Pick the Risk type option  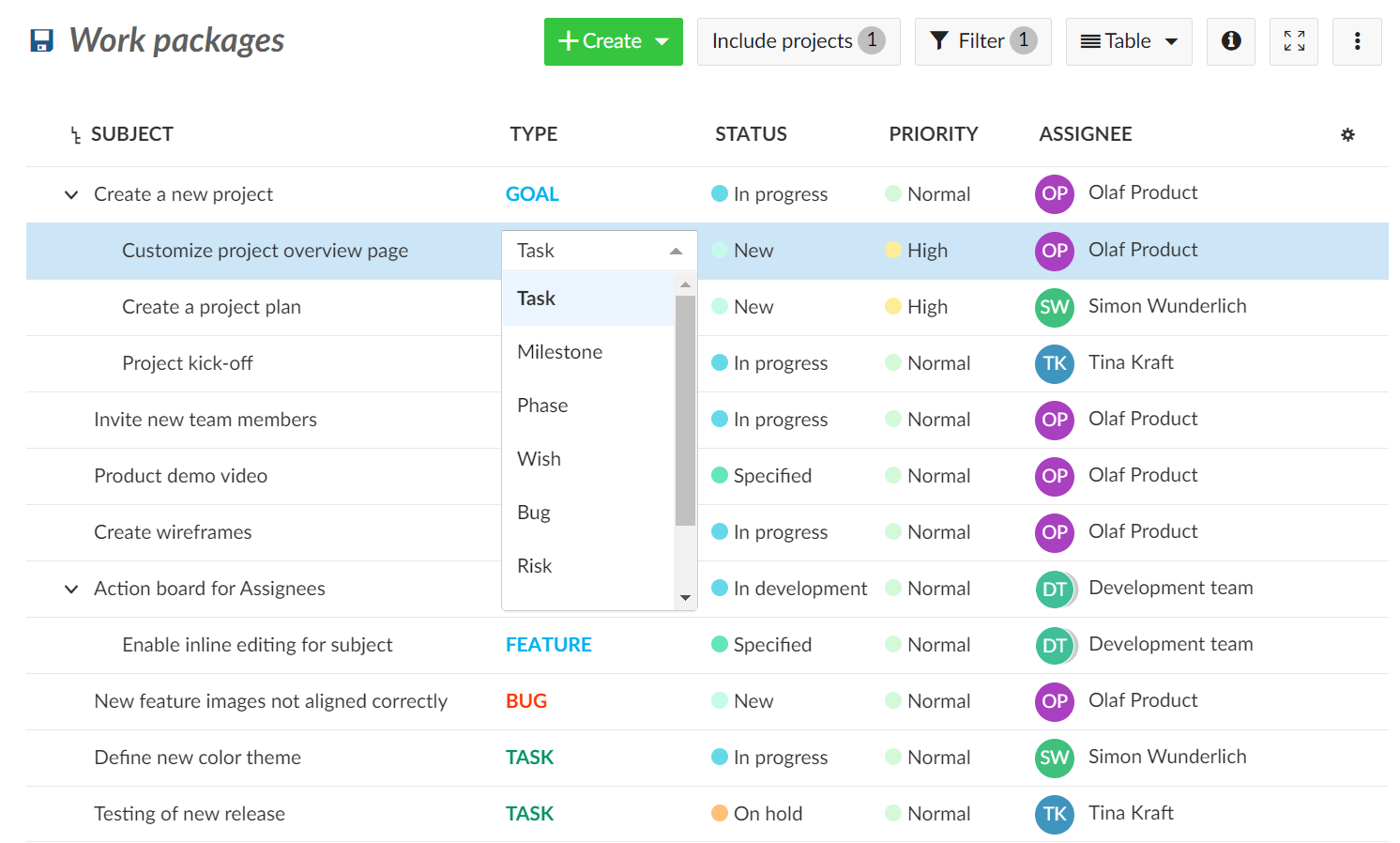(535, 566)
